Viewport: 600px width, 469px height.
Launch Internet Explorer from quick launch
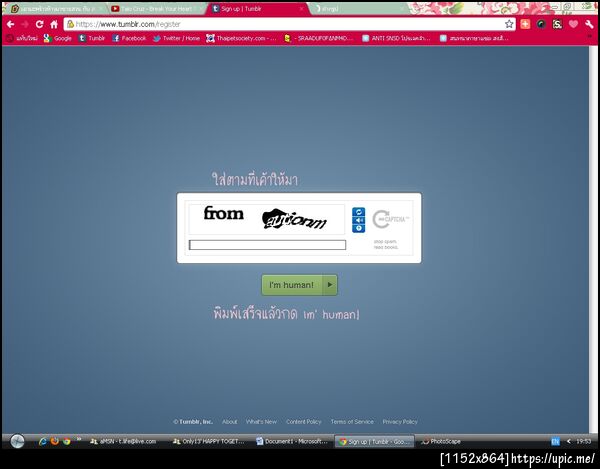coord(43,441)
